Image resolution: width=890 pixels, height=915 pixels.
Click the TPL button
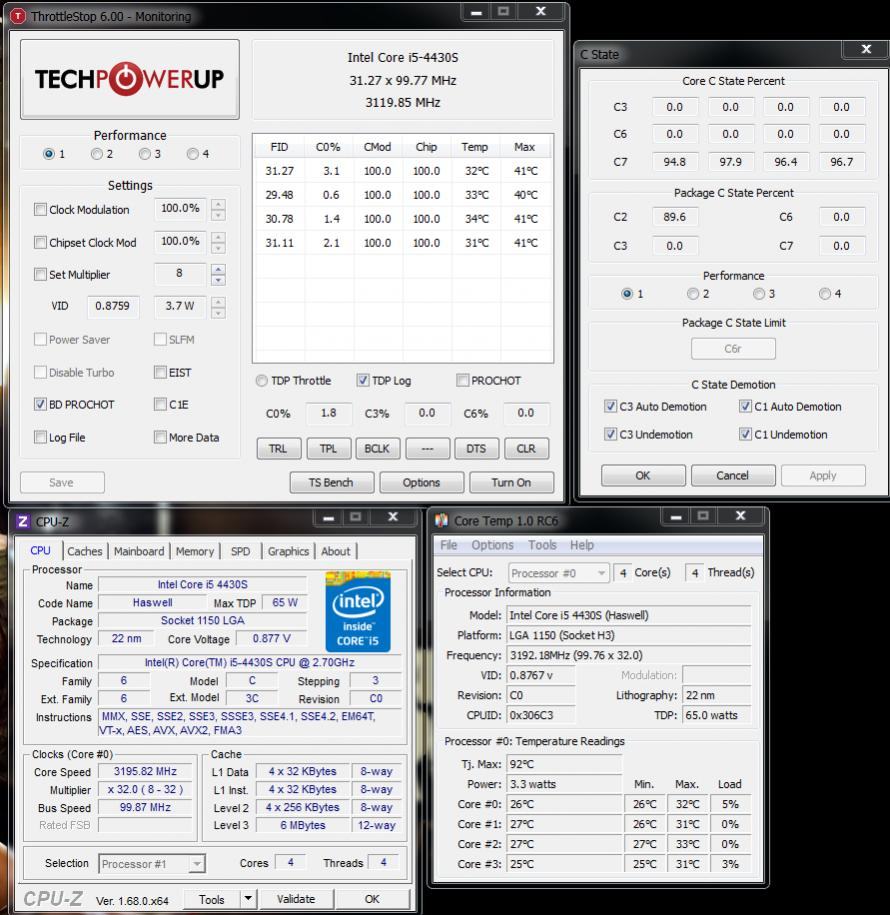328,448
